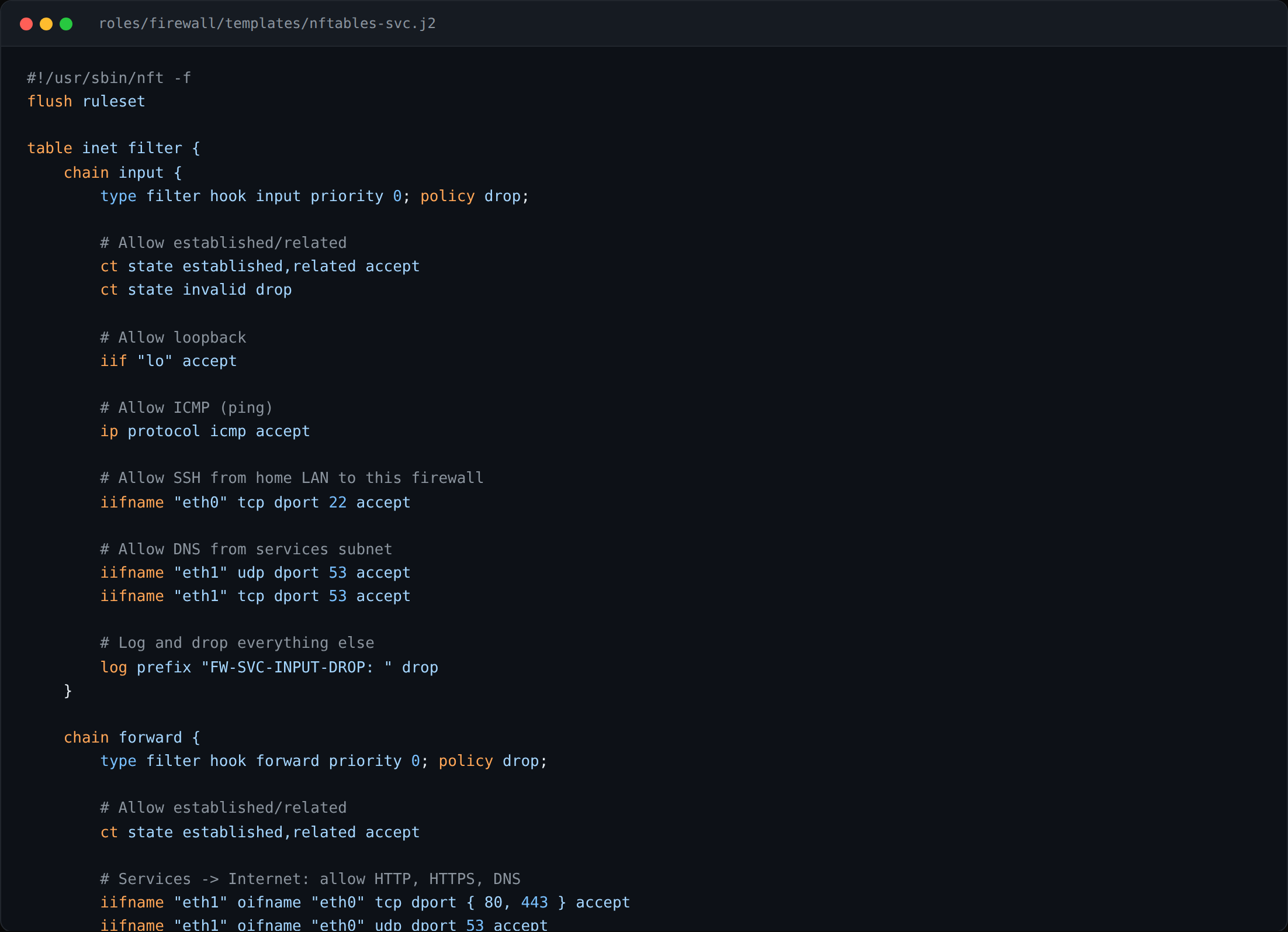Click the 'tcp dport { 80, 443 } accept' rule
Screen dimensions: 1288x932
[x=365, y=903]
